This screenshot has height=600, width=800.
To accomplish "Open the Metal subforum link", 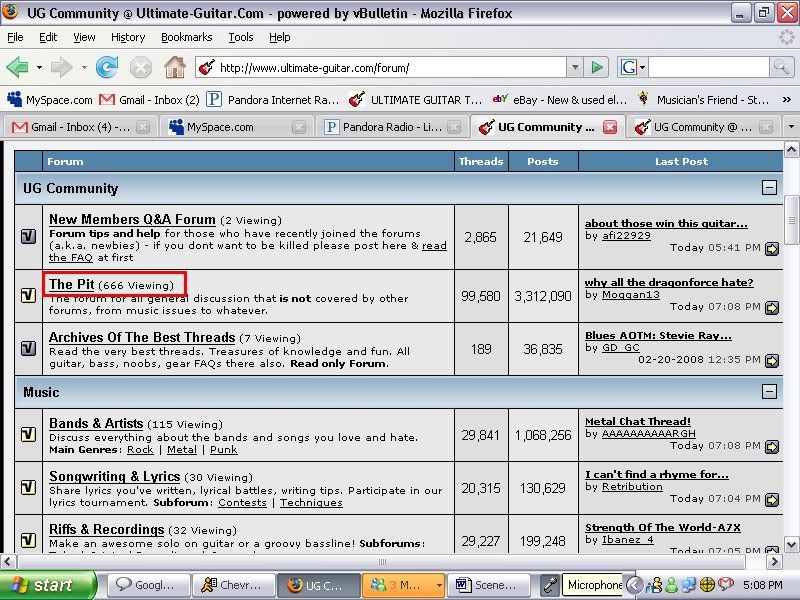I will pos(182,449).
